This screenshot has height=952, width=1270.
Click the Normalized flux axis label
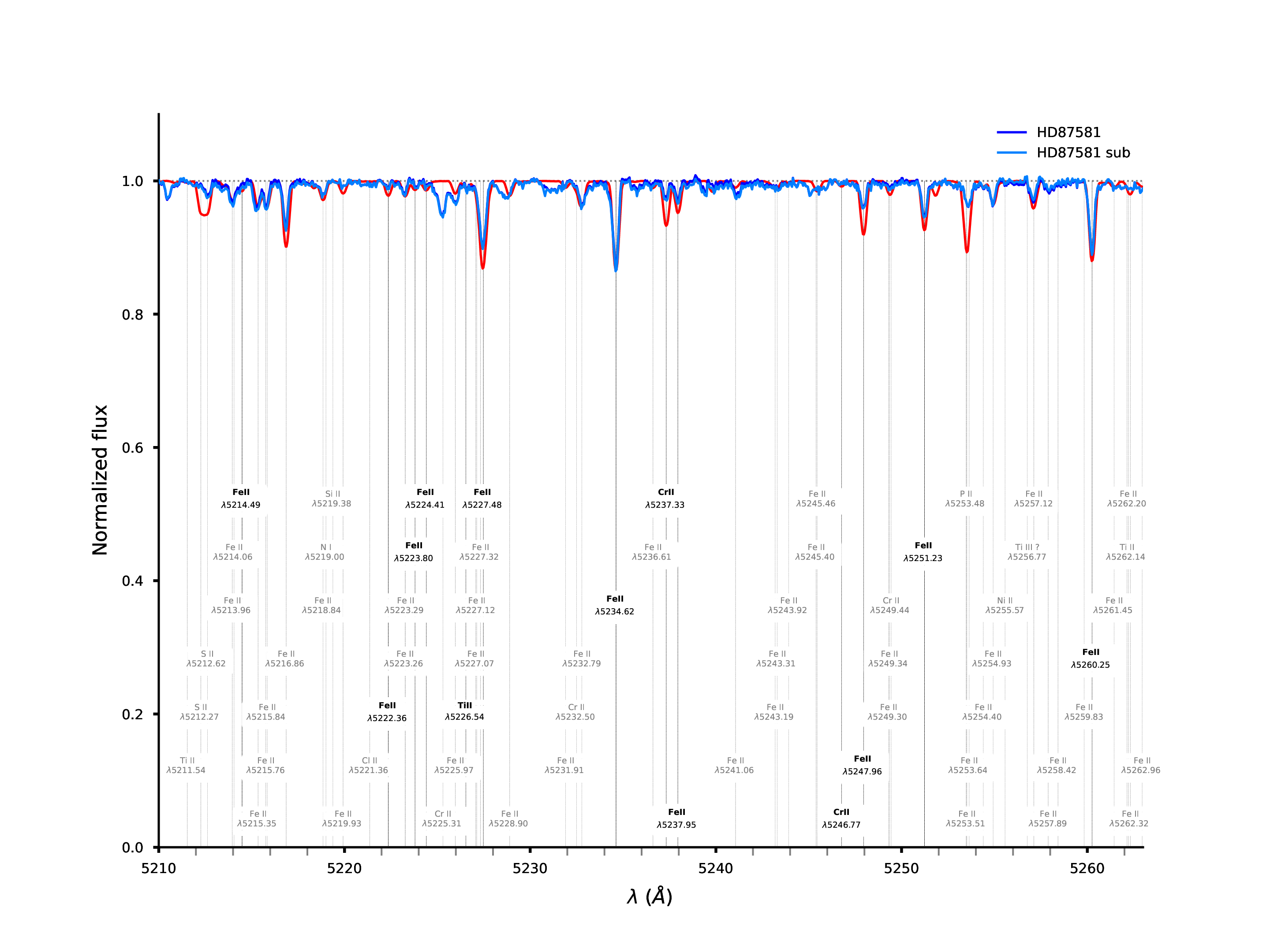coord(100,480)
